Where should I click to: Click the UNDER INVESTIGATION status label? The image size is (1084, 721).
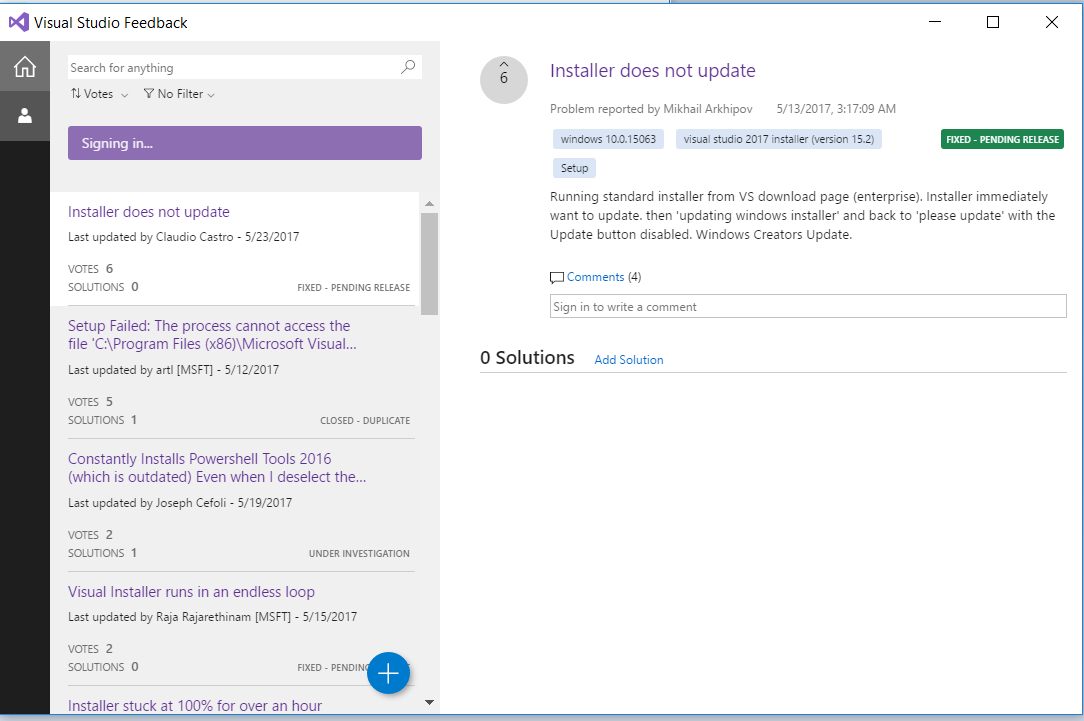click(359, 553)
